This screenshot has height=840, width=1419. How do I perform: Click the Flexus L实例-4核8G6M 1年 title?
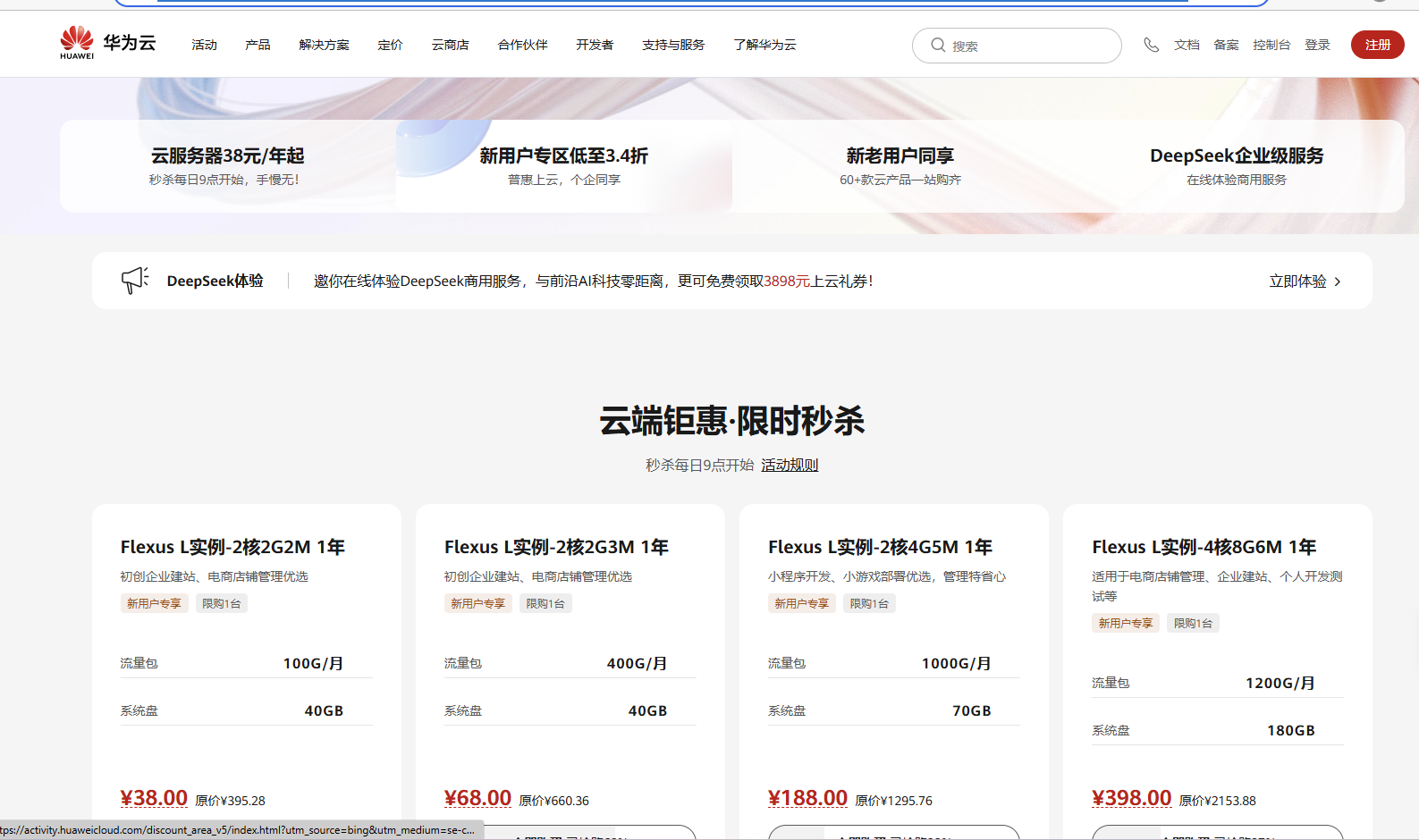click(x=1204, y=547)
